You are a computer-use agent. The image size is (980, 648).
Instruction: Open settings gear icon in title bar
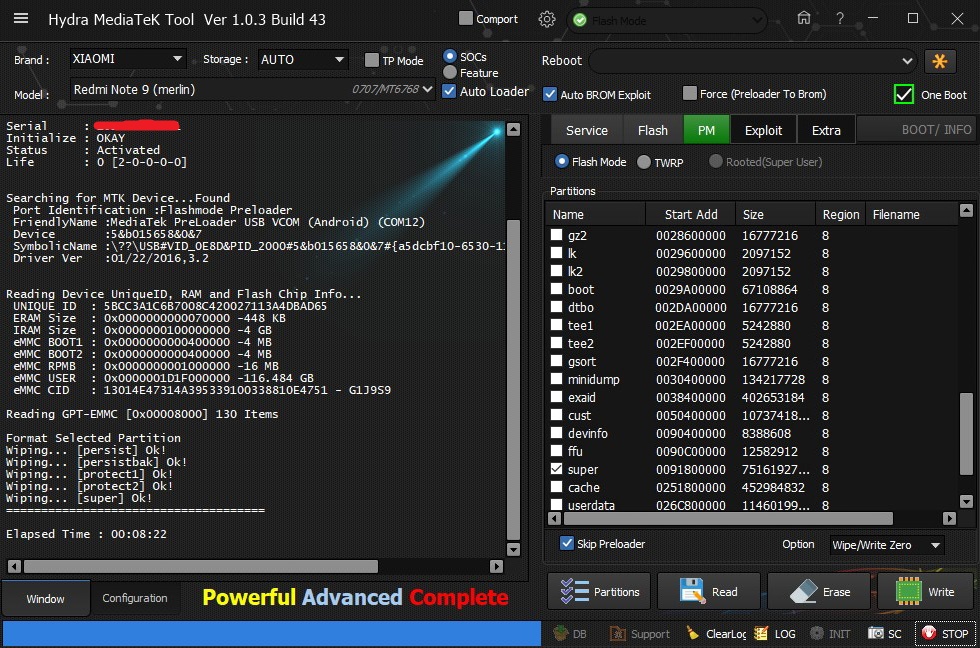click(x=547, y=19)
